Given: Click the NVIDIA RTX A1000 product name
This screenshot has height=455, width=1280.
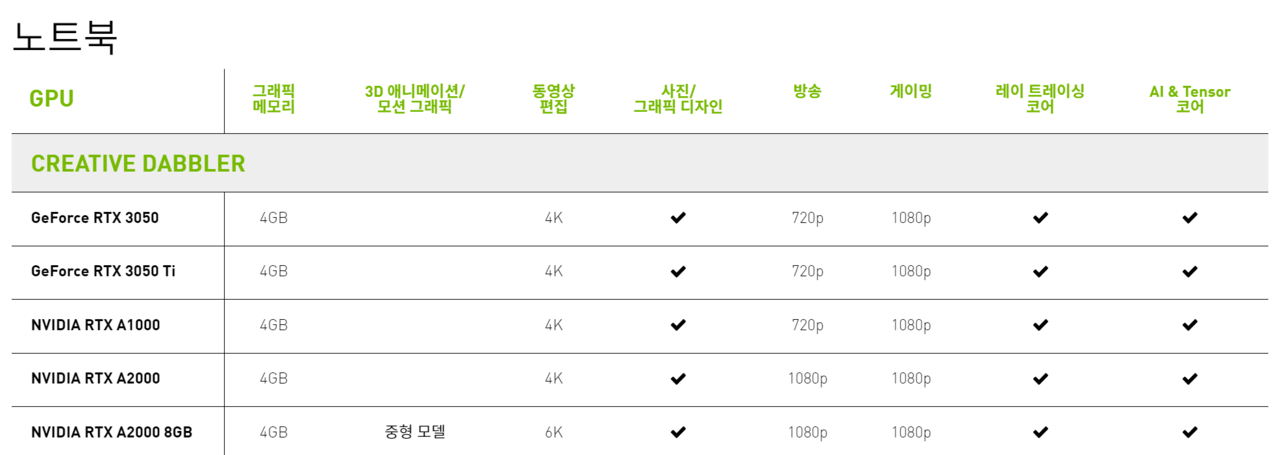Looking at the screenshot, I should 95,325.
